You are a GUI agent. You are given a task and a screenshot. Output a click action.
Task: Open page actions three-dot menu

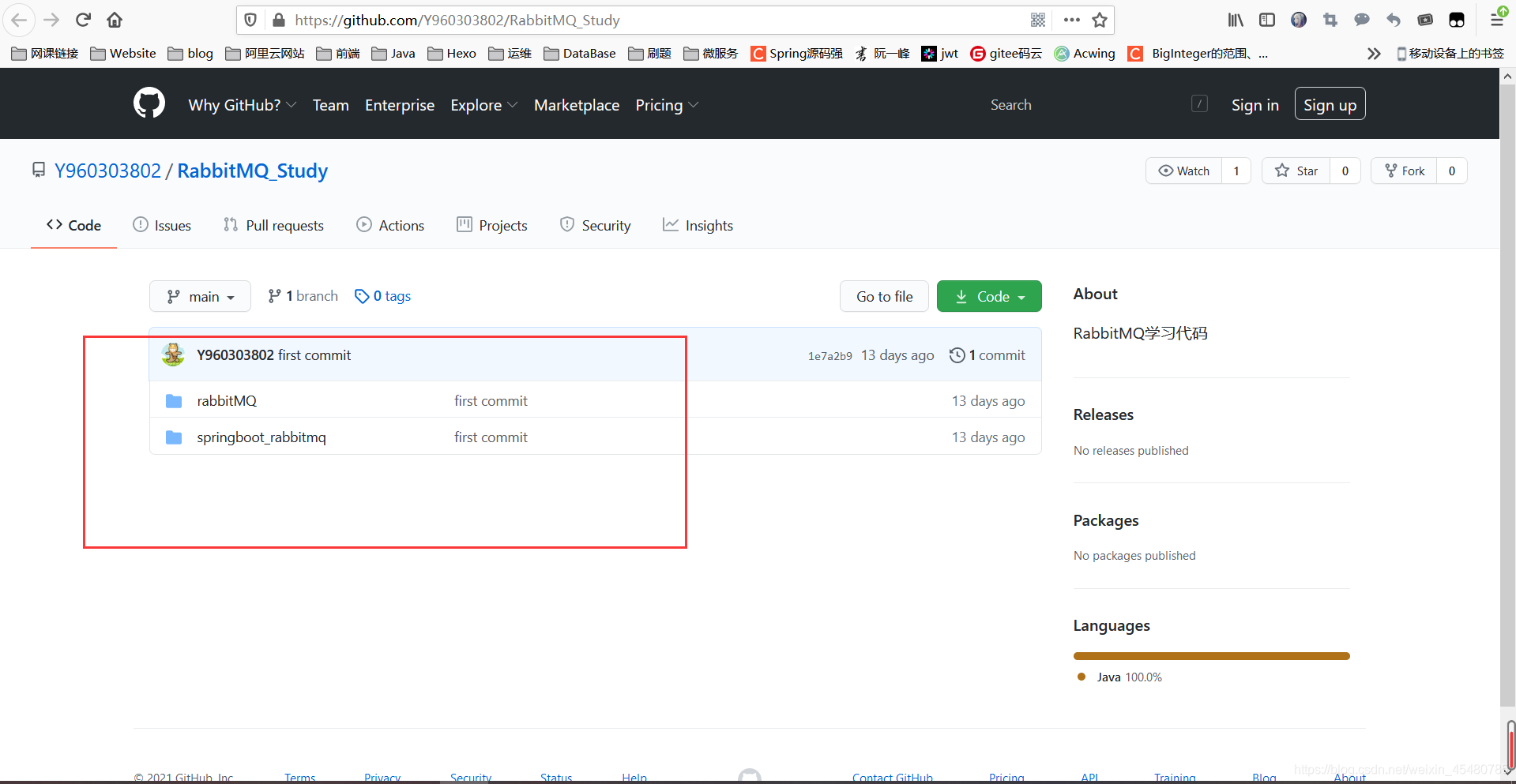[1071, 20]
